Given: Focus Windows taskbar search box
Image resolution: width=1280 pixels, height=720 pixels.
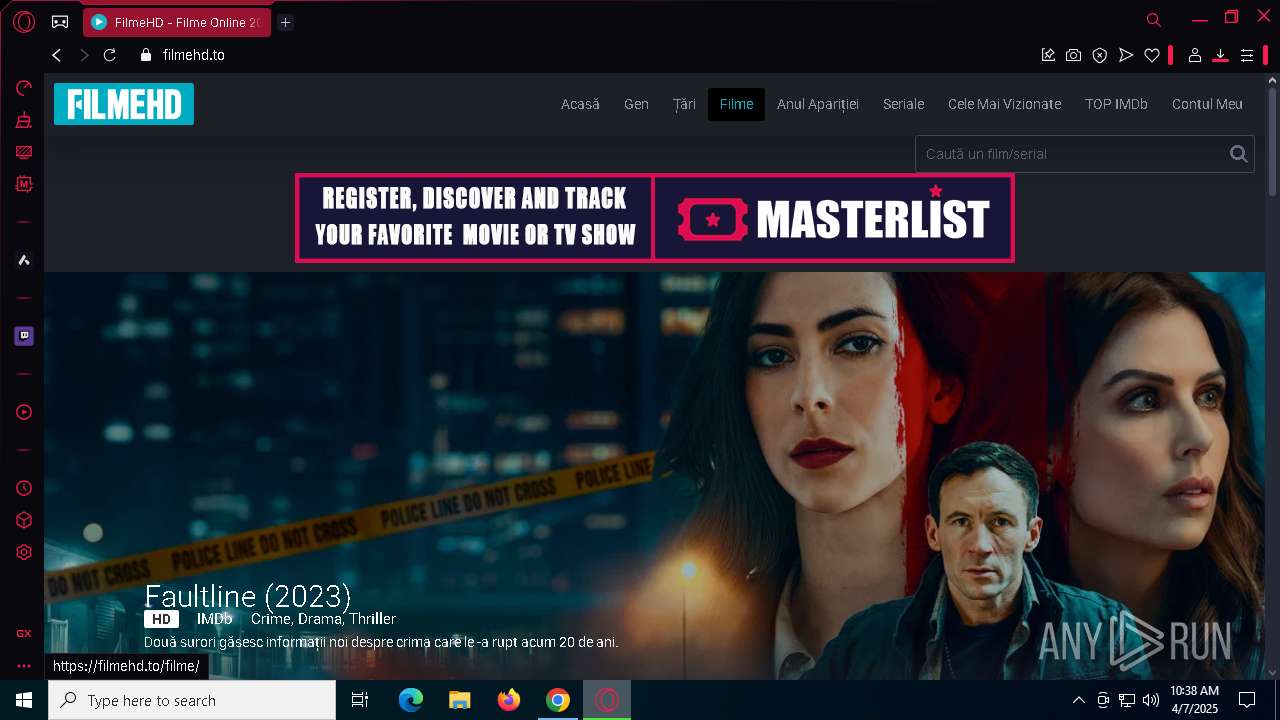Looking at the screenshot, I should tap(192, 700).
